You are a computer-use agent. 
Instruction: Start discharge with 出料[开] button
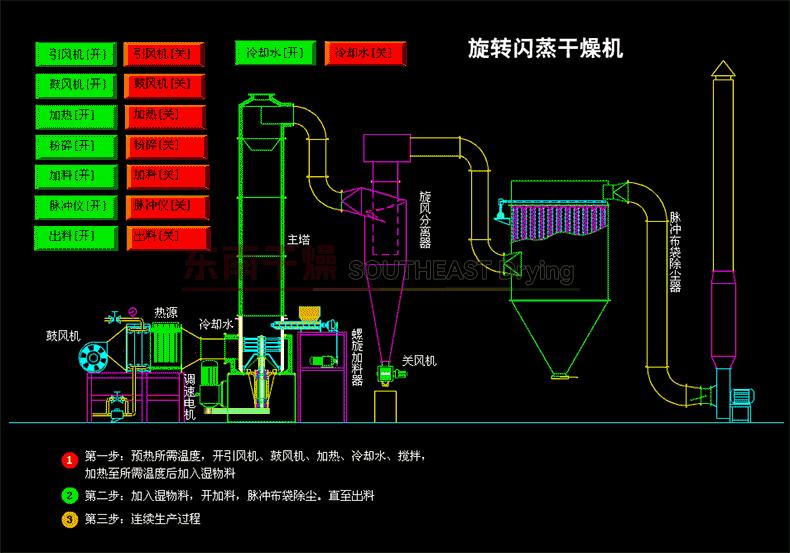pos(74,237)
